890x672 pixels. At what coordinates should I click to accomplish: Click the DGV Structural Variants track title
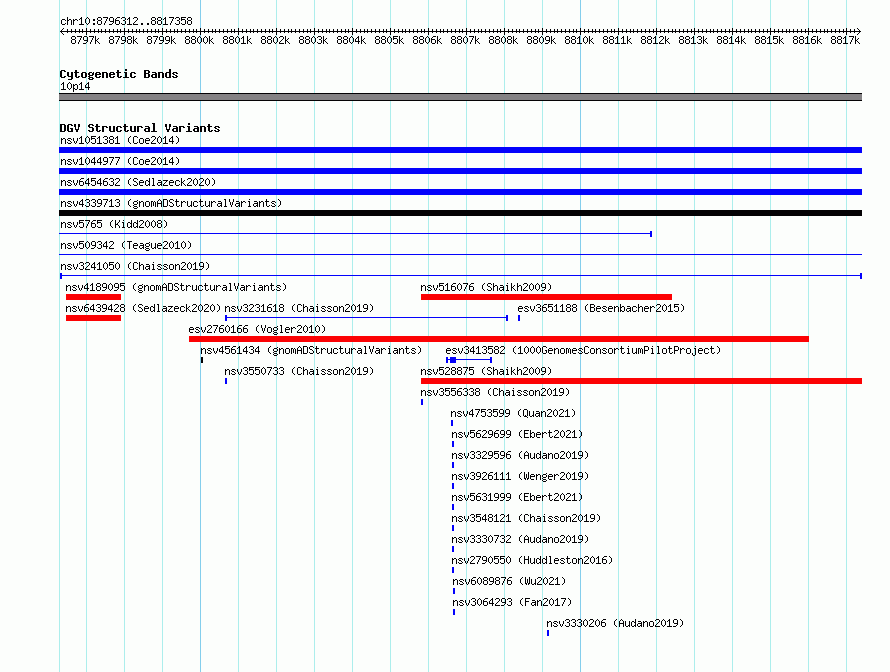tap(140, 128)
